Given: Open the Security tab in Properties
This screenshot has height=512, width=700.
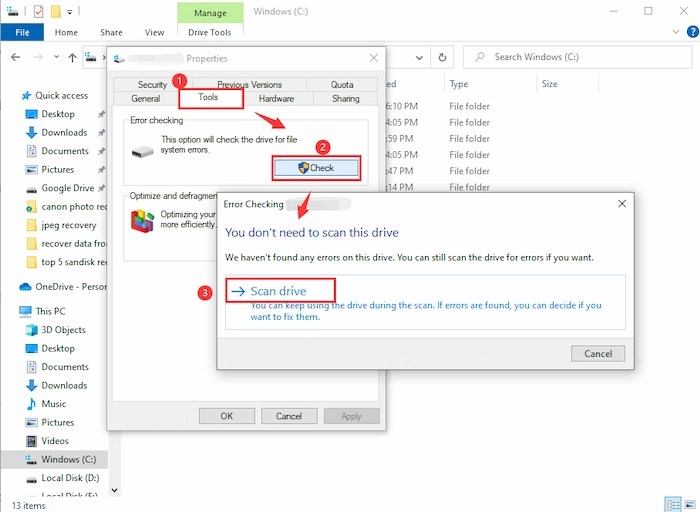Looking at the screenshot, I should pos(152,84).
